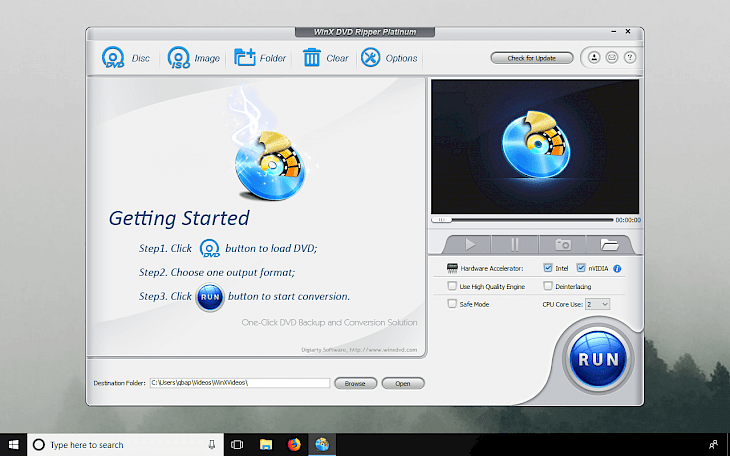Open Task View on the taskbar
730x456 pixels.
tap(237, 445)
